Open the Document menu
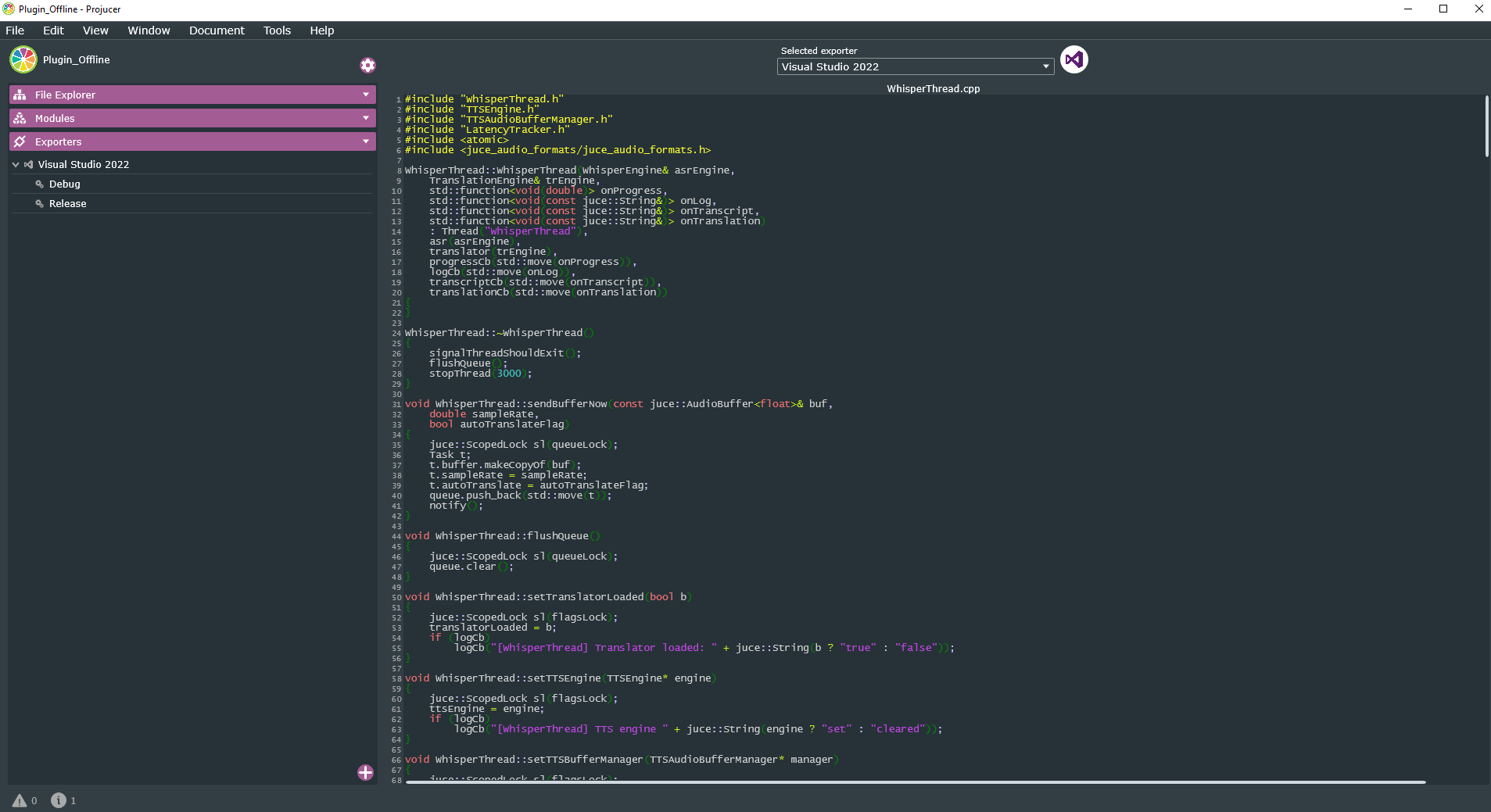Image resolution: width=1491 pixels, height=812 pixels. [x=217, y=30]
